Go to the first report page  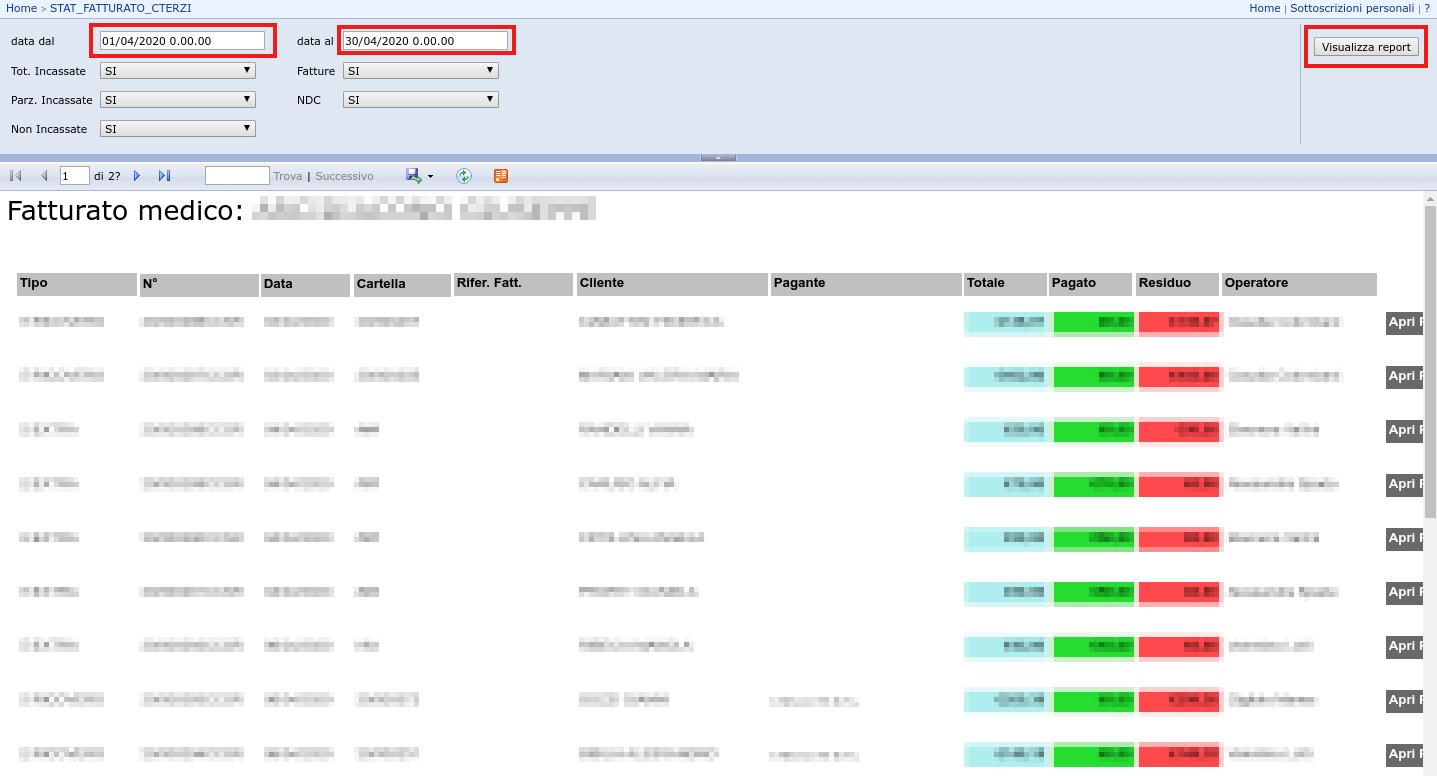pyautogui.click(x=16, y=176)
